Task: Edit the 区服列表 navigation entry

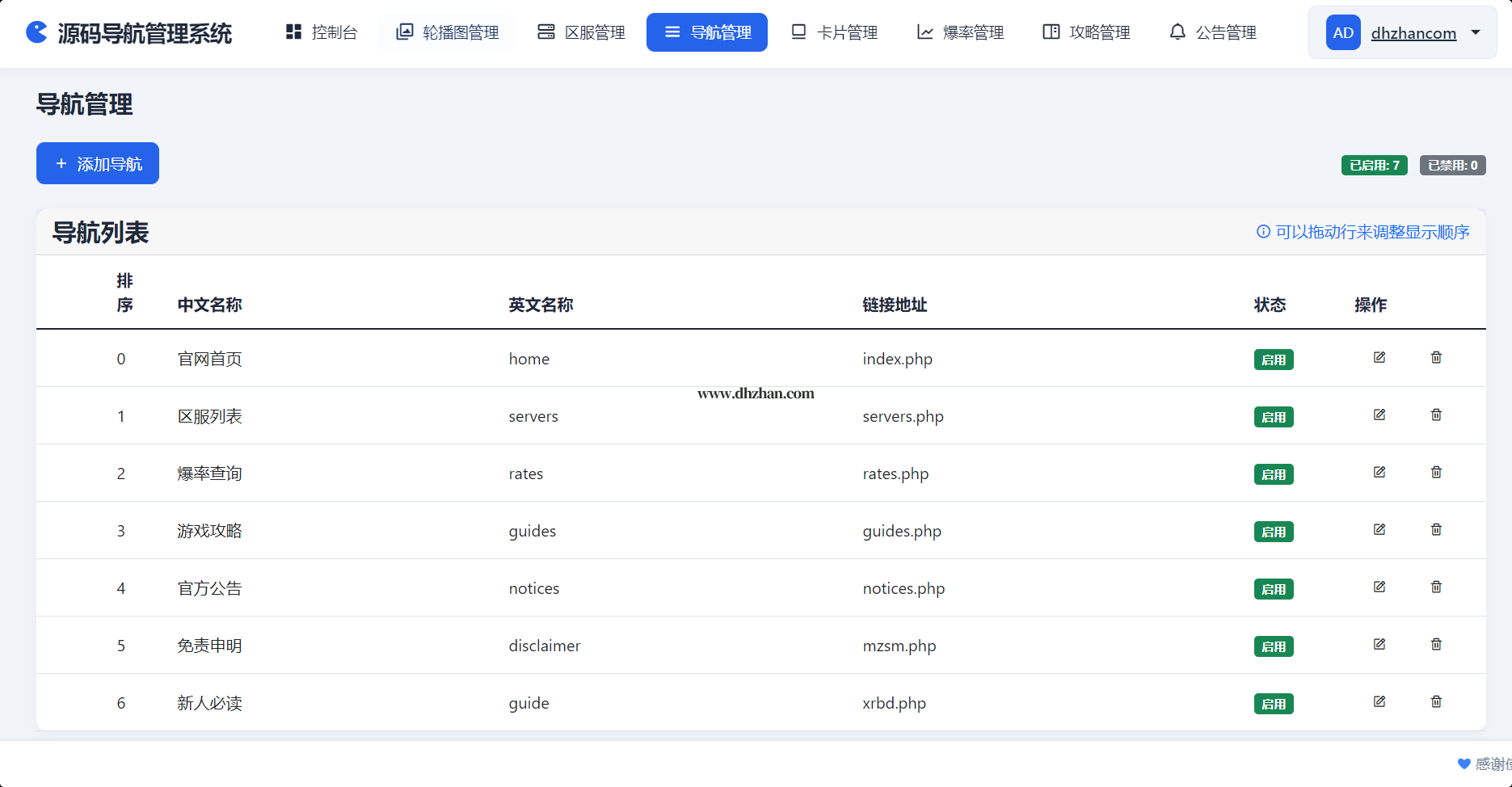Action: pos(1379,415)
